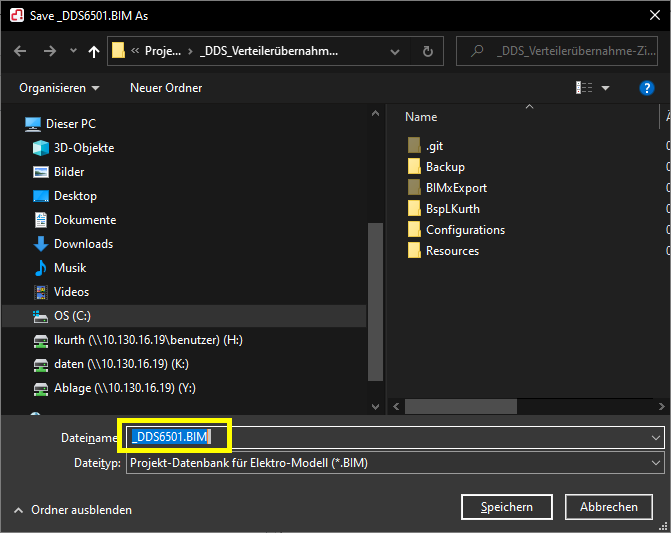Select the Resources folder
Screen dimensions: 671x533
tap(452, 251)
